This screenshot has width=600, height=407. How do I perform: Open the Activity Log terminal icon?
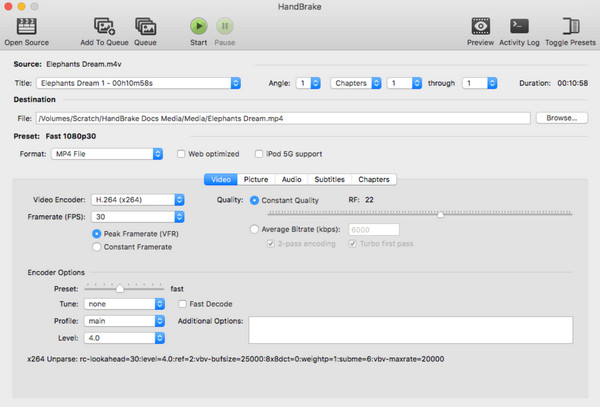(x=519, y=26)
